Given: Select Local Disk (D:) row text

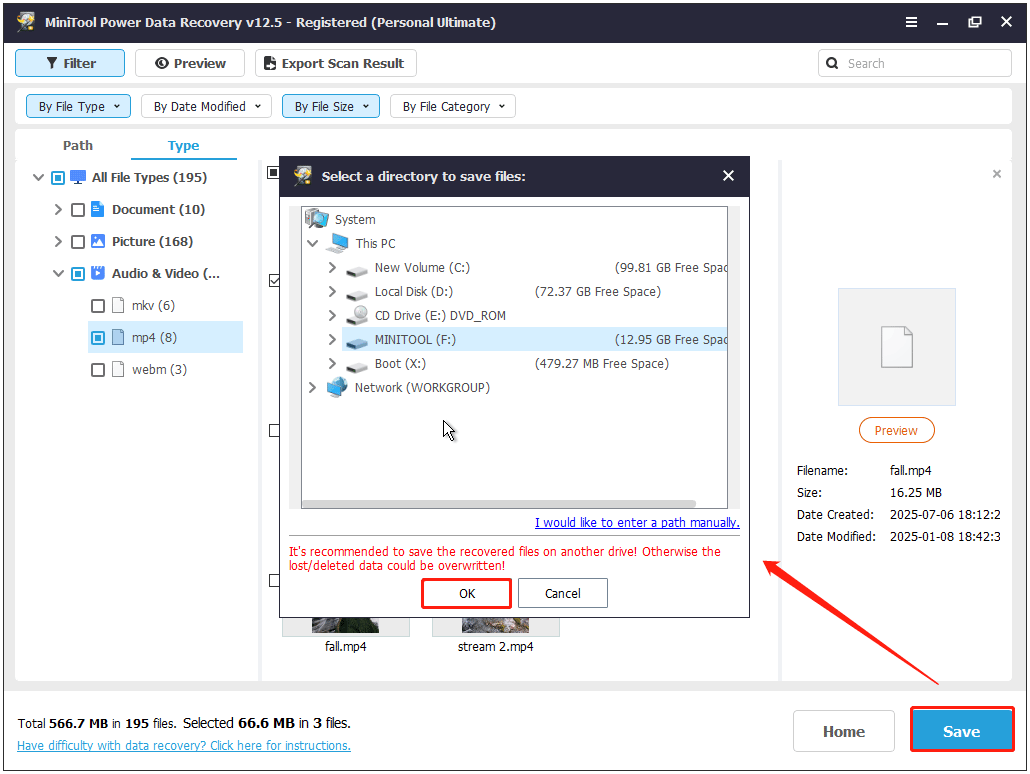Looking at the screenshot, I should tap(414, 292).
